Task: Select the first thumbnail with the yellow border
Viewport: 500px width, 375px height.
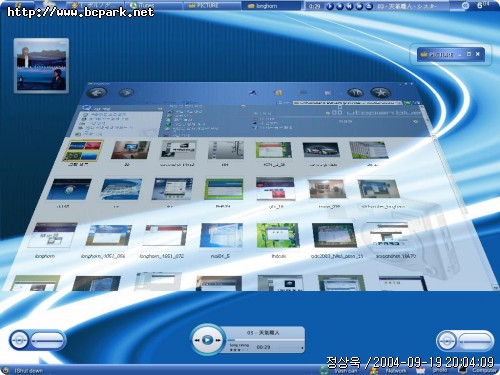Action: pyautogui.click(x=84, y=150)
